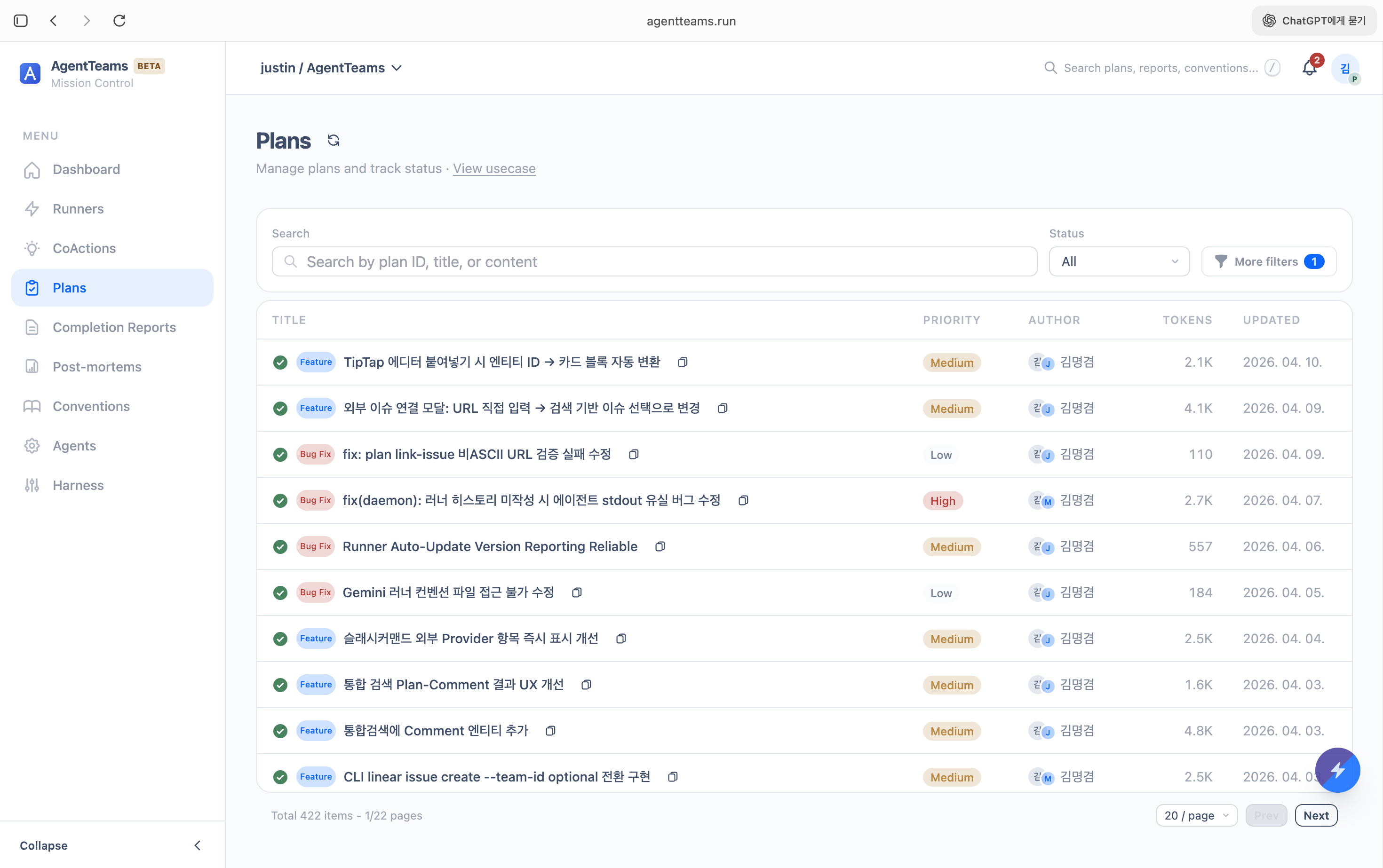
Task: Change the 20 / page size selector
Action: 1196,815
